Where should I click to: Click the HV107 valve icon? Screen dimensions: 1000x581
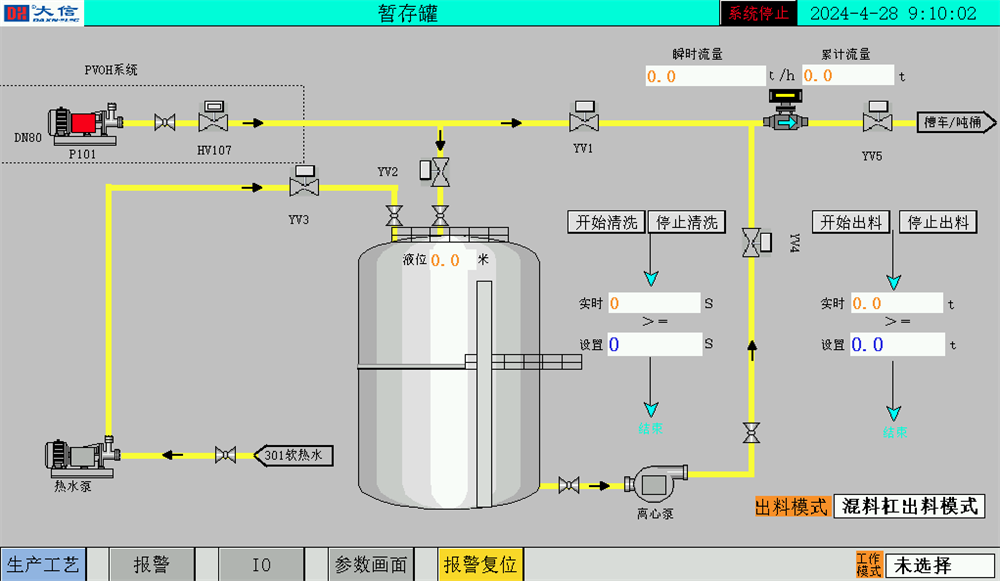click(213, 117)
